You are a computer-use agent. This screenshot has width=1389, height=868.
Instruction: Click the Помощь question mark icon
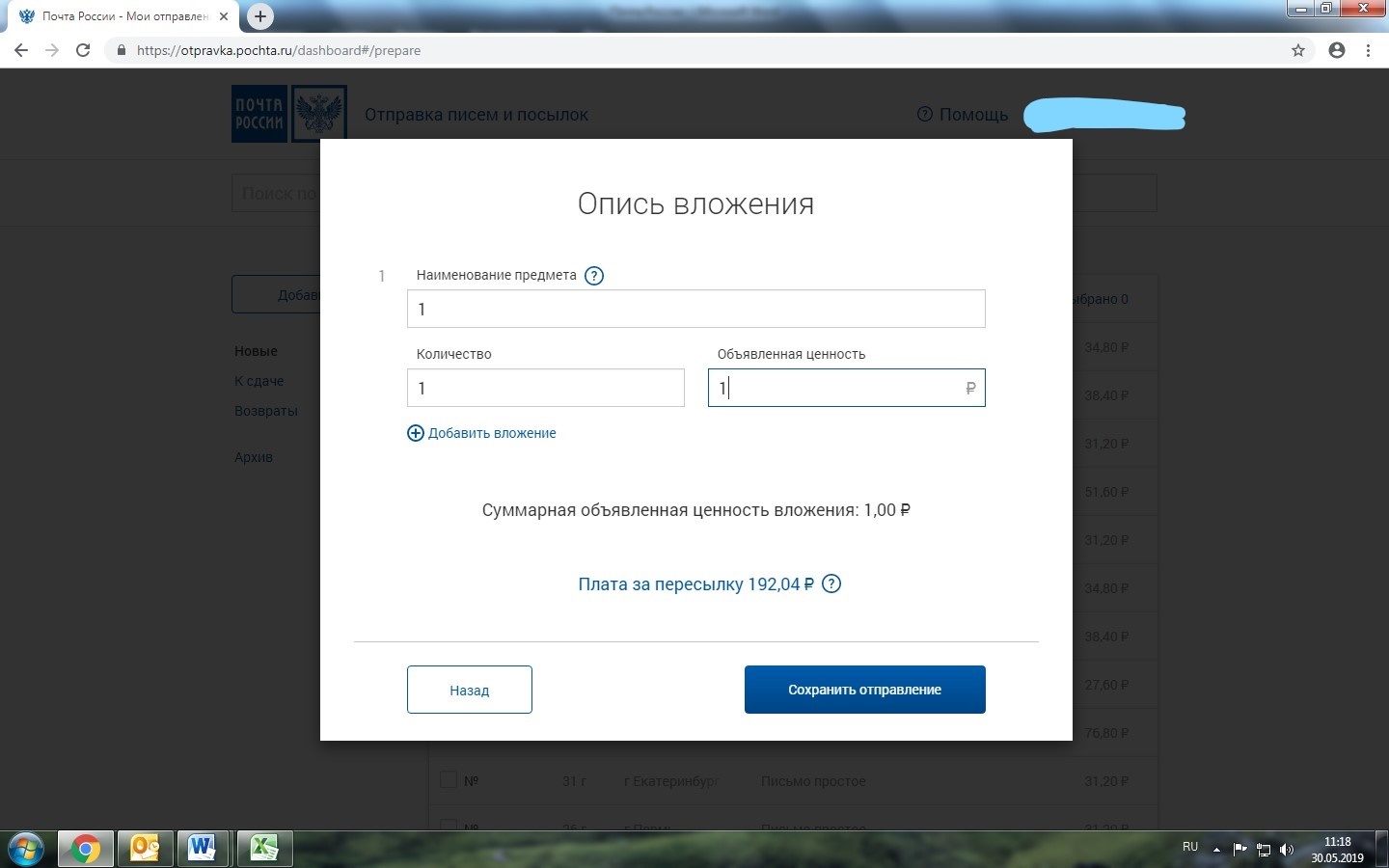tap(925, 114)
